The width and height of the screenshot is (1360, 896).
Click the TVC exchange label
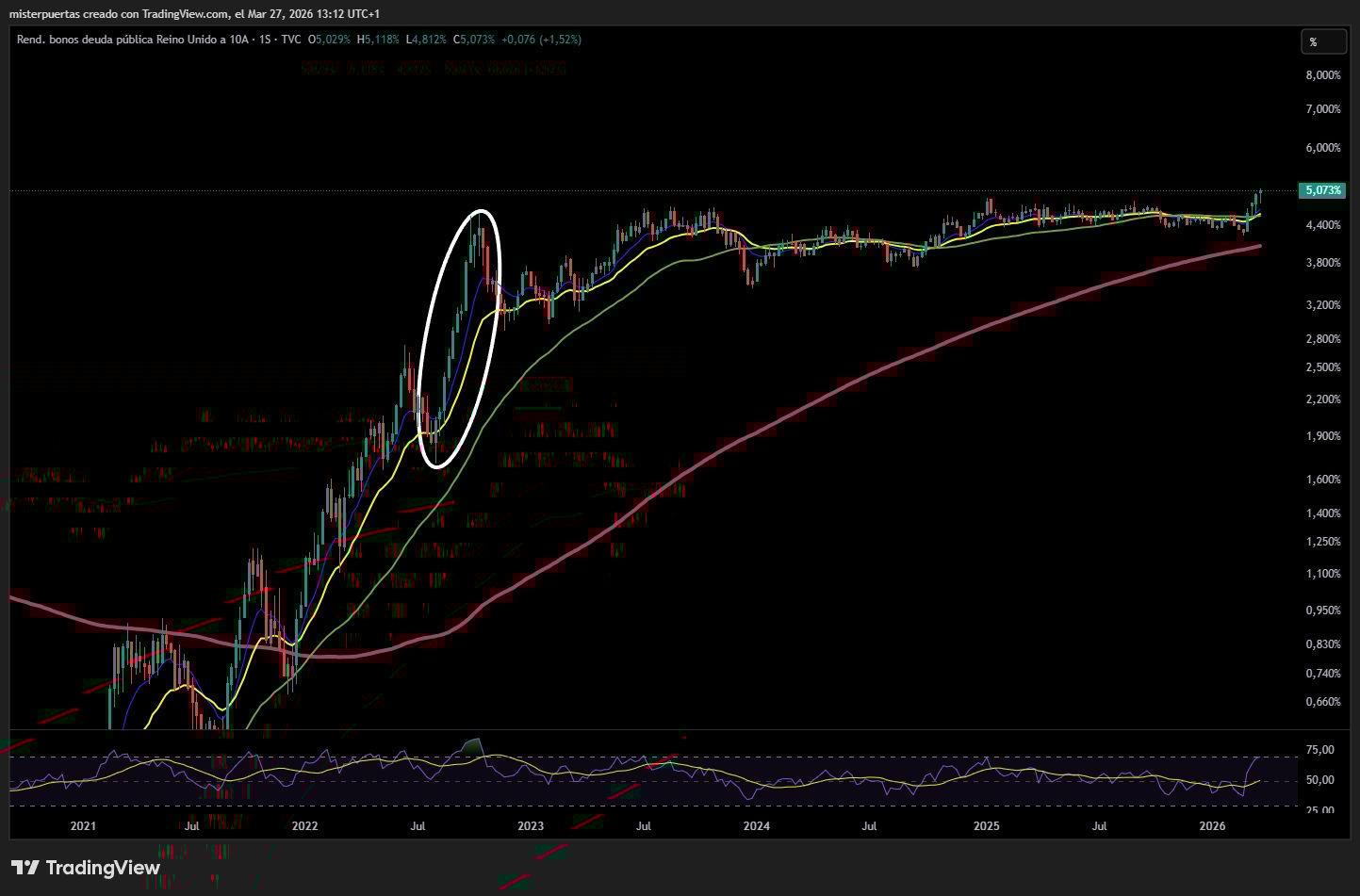coord(291,40)
